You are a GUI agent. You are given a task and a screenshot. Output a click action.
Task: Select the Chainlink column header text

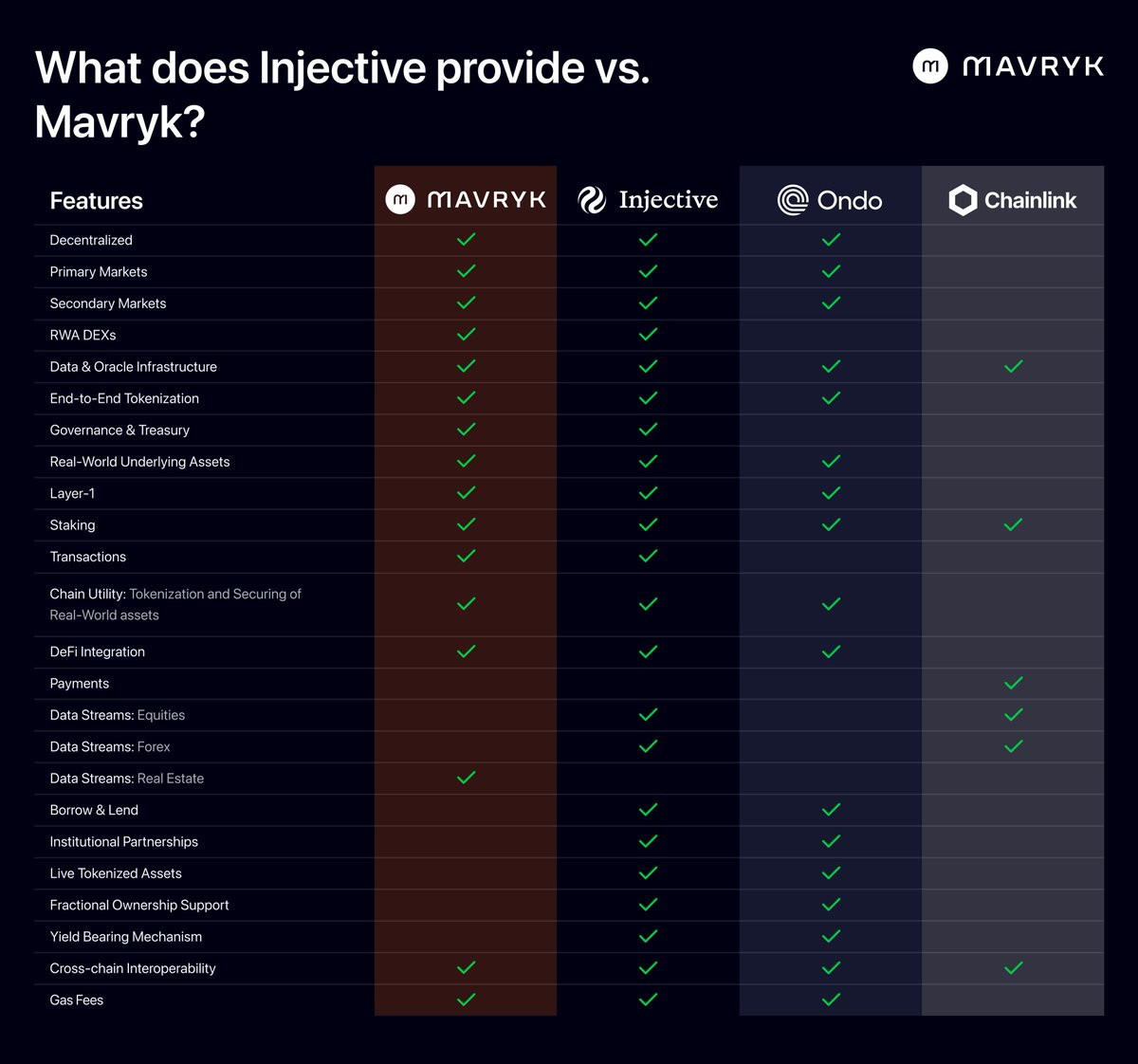(x=1030, y=200)
